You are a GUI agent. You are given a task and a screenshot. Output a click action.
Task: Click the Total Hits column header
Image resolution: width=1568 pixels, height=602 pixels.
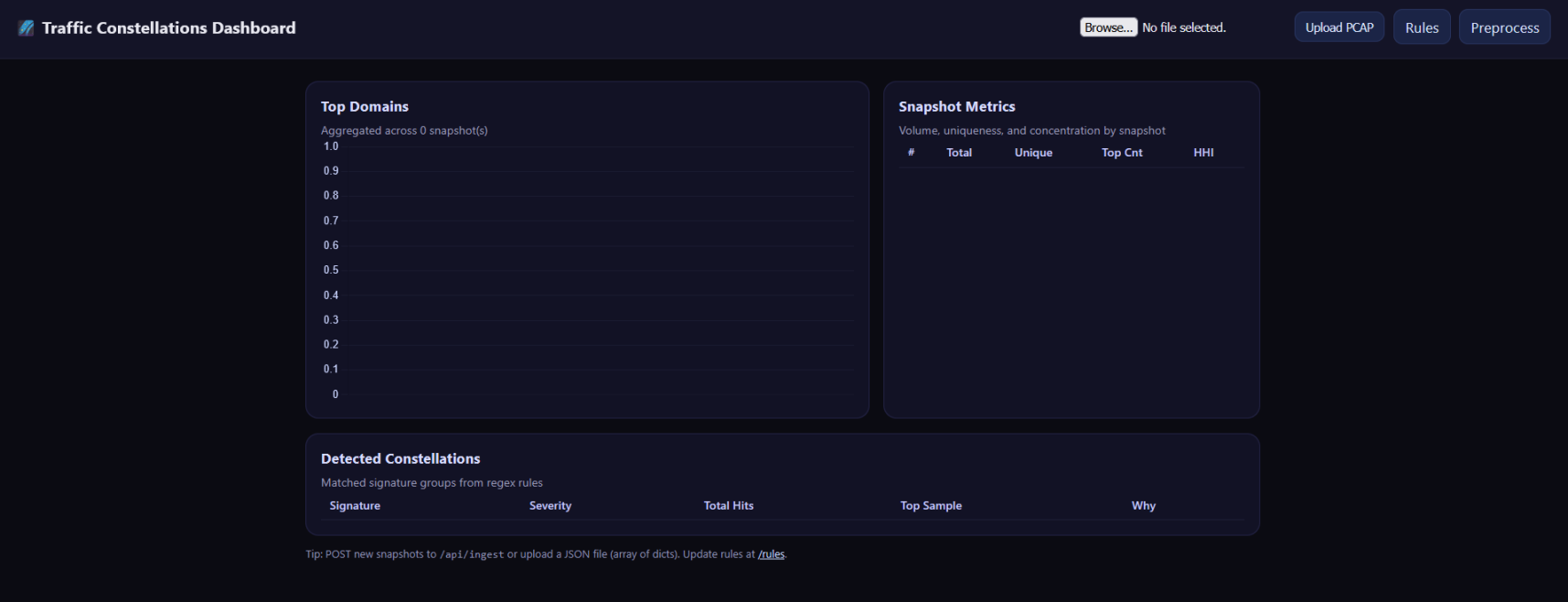click(729, 506)
